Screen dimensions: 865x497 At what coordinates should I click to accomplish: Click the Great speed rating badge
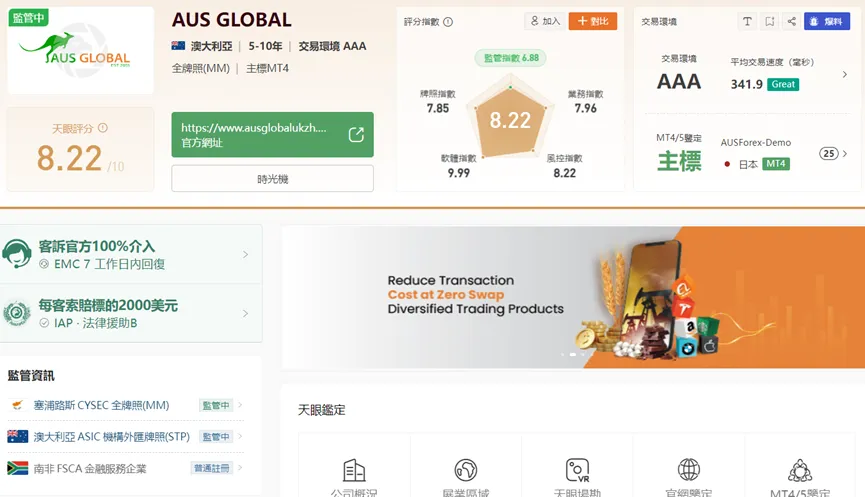point(783,84)
